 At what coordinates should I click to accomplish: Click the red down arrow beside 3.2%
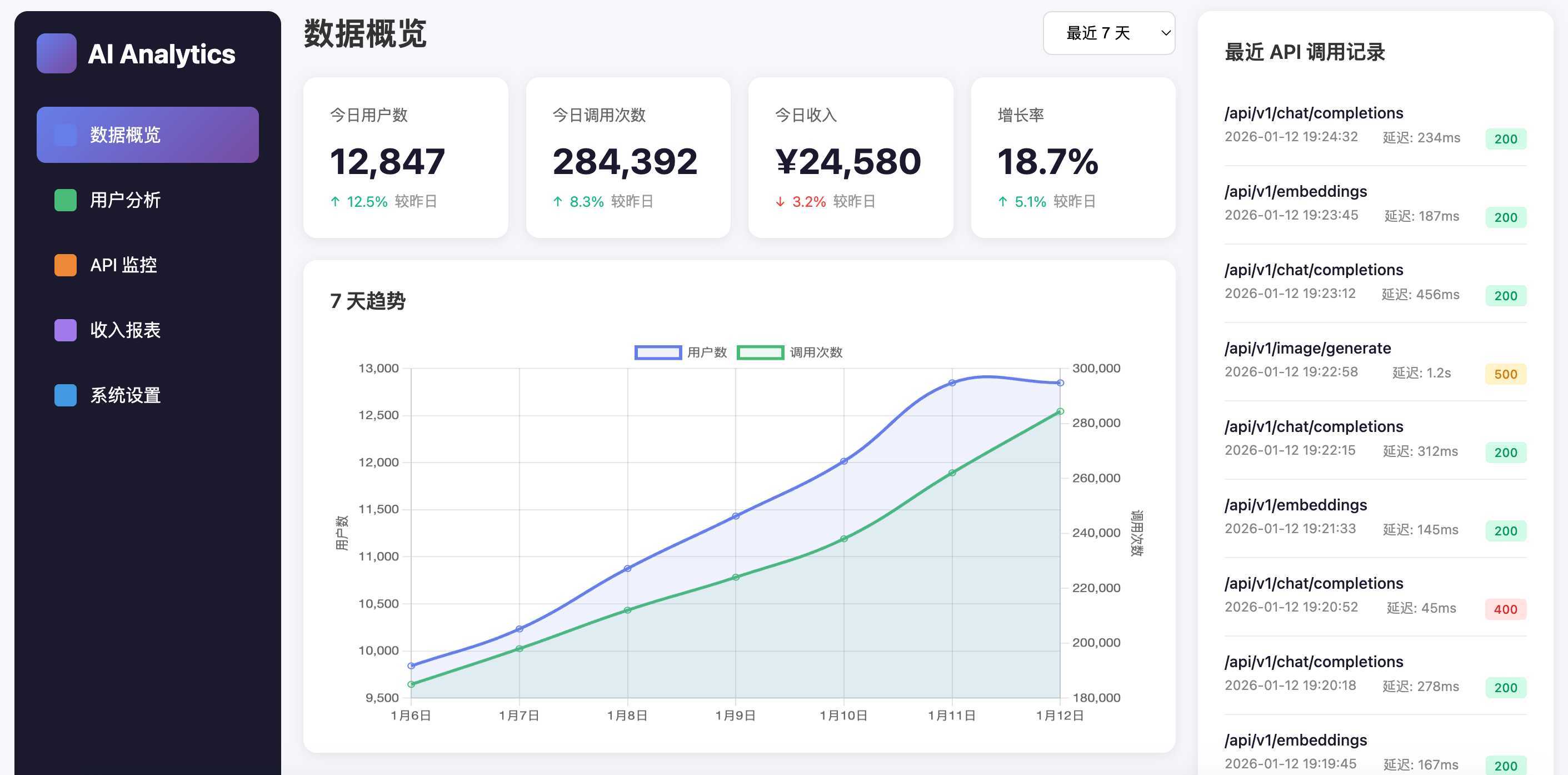[780, 201]
